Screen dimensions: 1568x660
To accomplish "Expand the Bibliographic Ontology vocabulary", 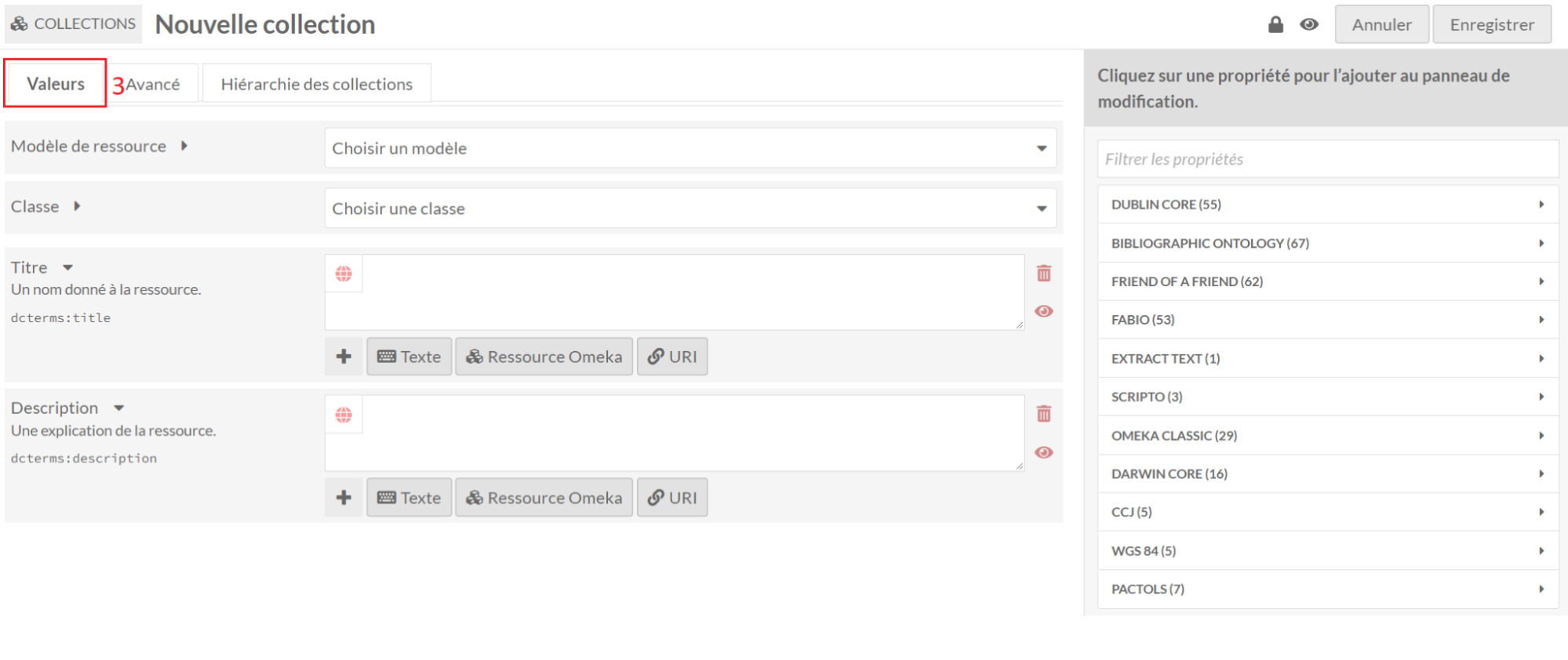I will pyautogui.click(x=1327, y=243).
